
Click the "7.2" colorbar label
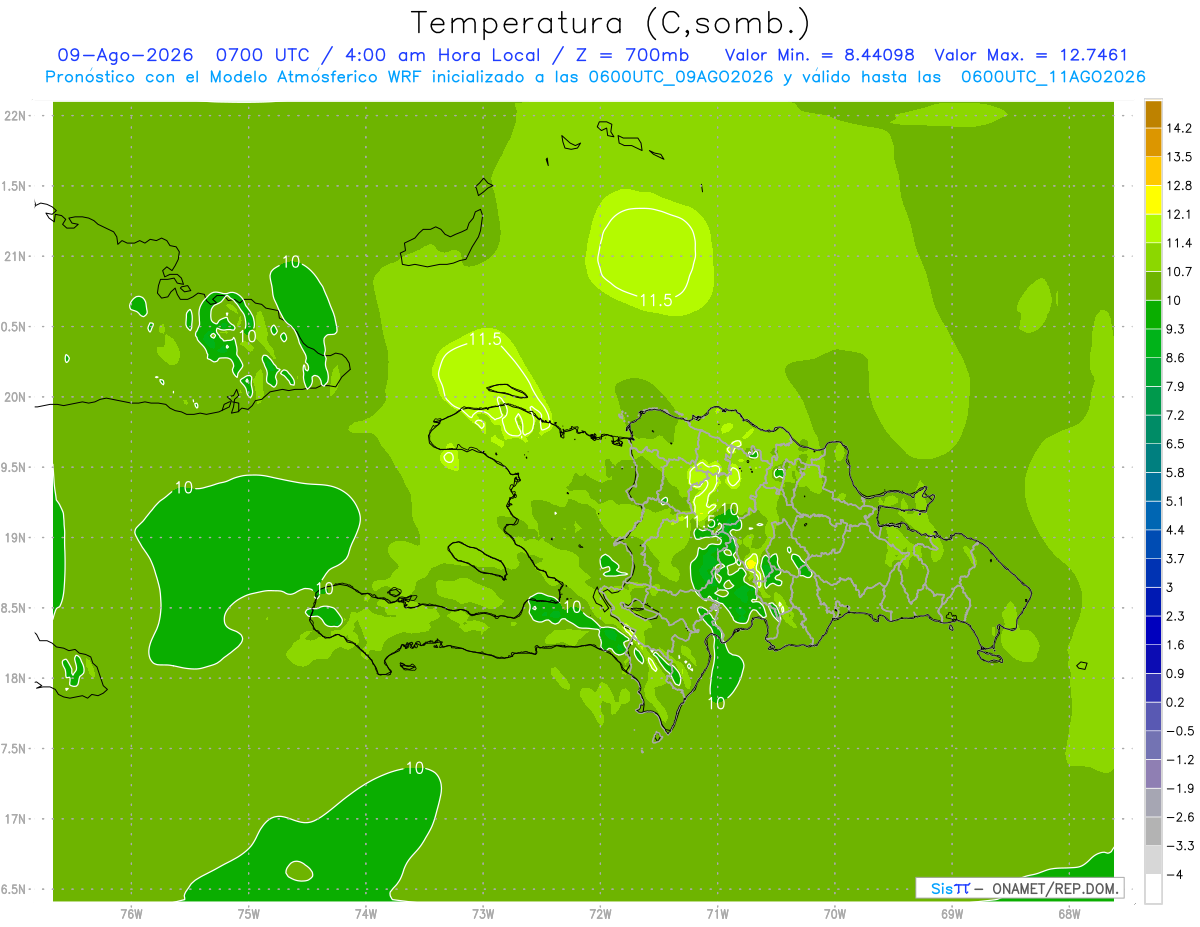tap(1176, 415)
